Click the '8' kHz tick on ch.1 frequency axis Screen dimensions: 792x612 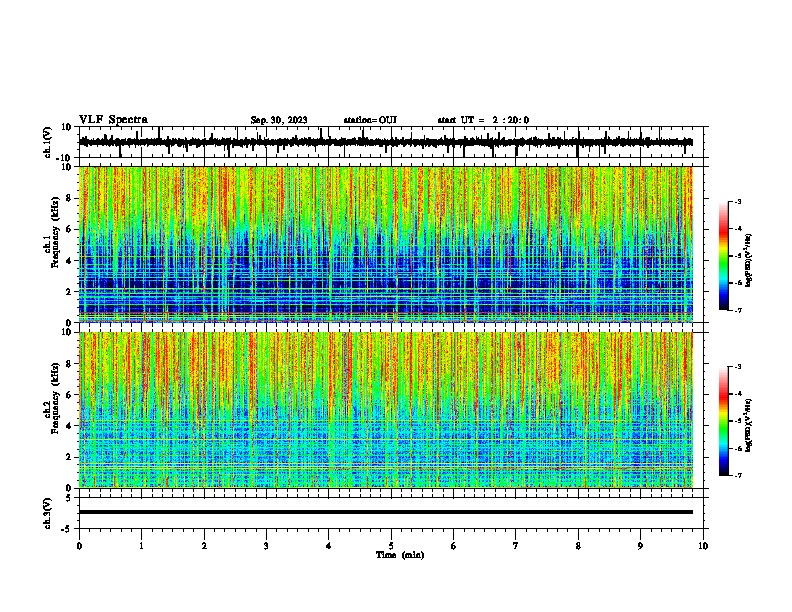(70, 198)
